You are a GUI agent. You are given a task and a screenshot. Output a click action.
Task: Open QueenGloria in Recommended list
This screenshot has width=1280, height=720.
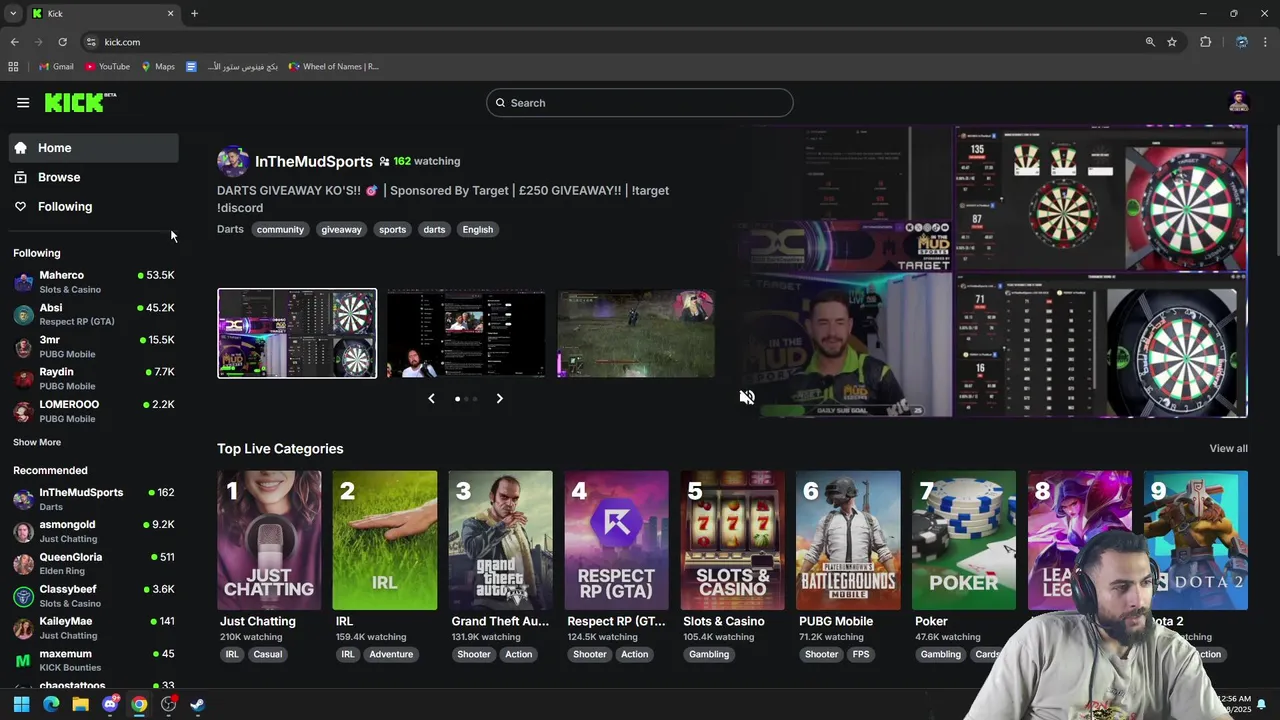(94, 564)
